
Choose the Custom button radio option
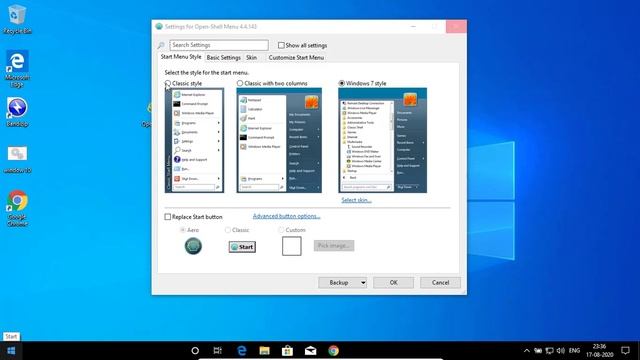click(x=281, y=230)
